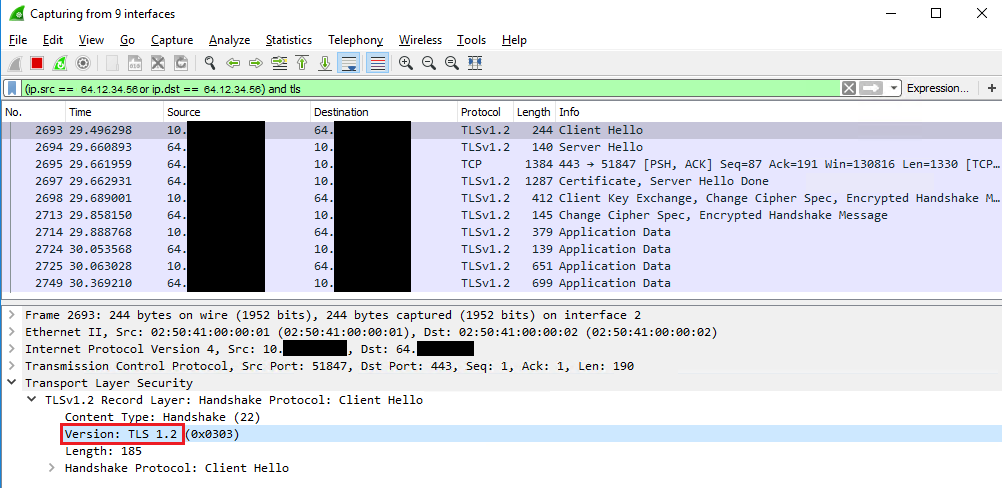Image resolution: width=1002 pixels, height=488 pixels.
Task: Reset text to normal size
Action: (x=451, y=63)
